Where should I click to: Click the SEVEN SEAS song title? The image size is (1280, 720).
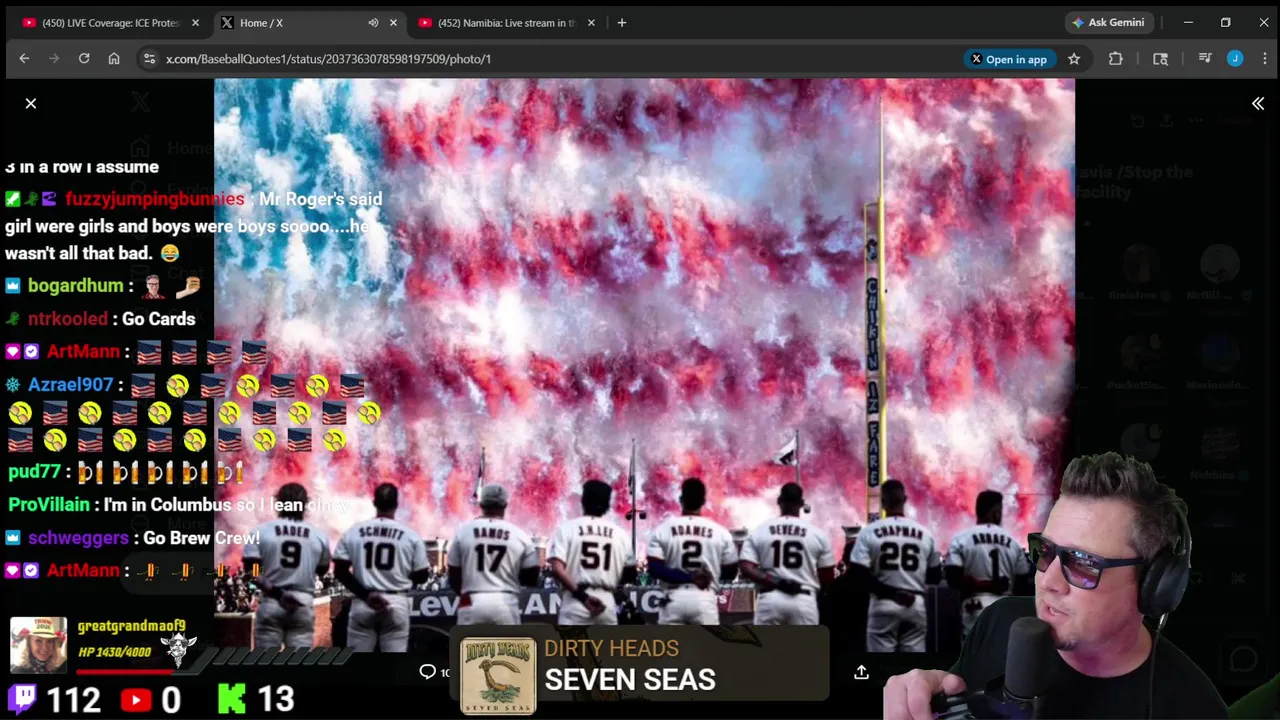pos(630,680)
